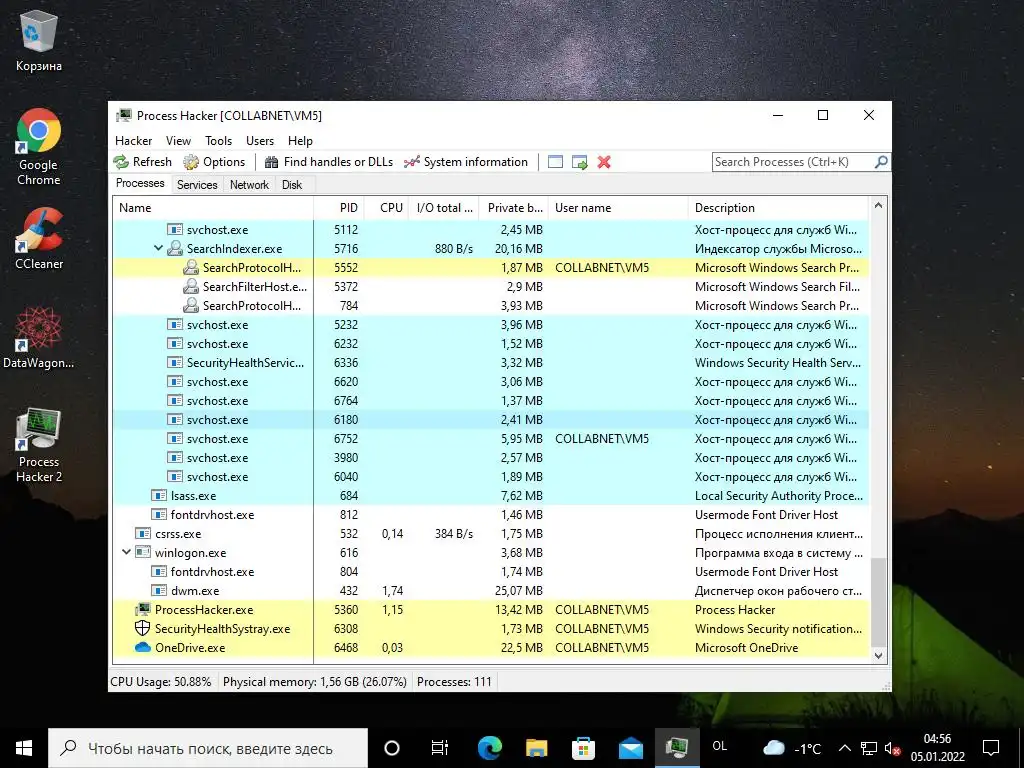Select SearchProtocolHost row with PID 5552
The image size is (1024, 768).
(490, 267)
